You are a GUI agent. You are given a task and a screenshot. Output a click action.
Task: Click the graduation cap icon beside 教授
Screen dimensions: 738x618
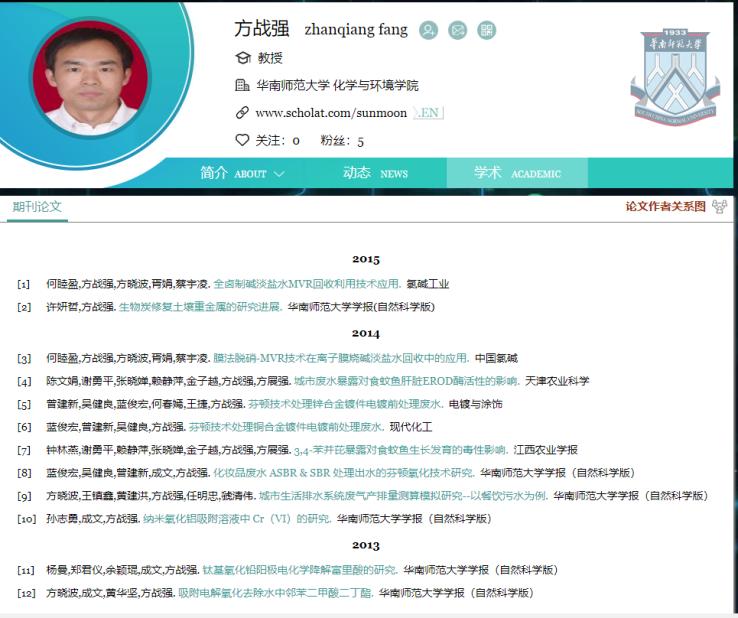[x=241, y=58]
